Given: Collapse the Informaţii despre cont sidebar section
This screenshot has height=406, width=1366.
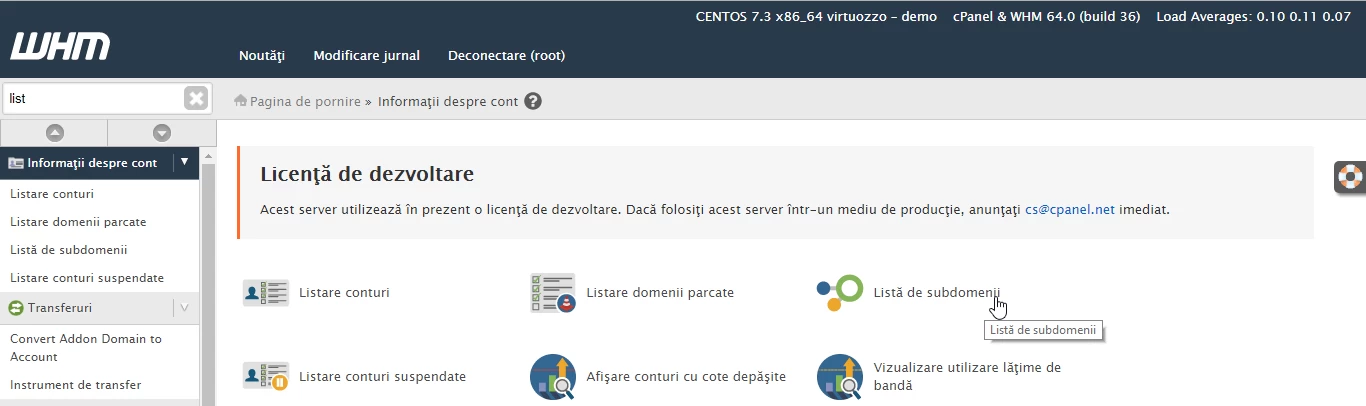Looking at the screenshot, I should 184,162.
